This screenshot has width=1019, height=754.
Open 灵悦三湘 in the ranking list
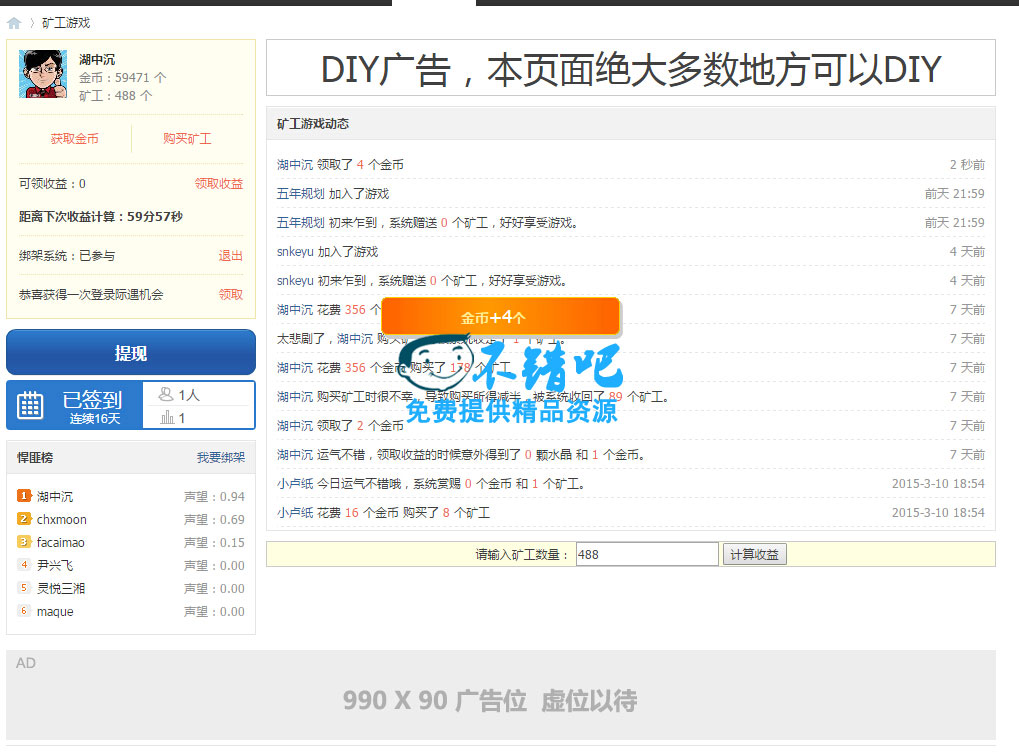pyautogui.click(x=61, y=588)
